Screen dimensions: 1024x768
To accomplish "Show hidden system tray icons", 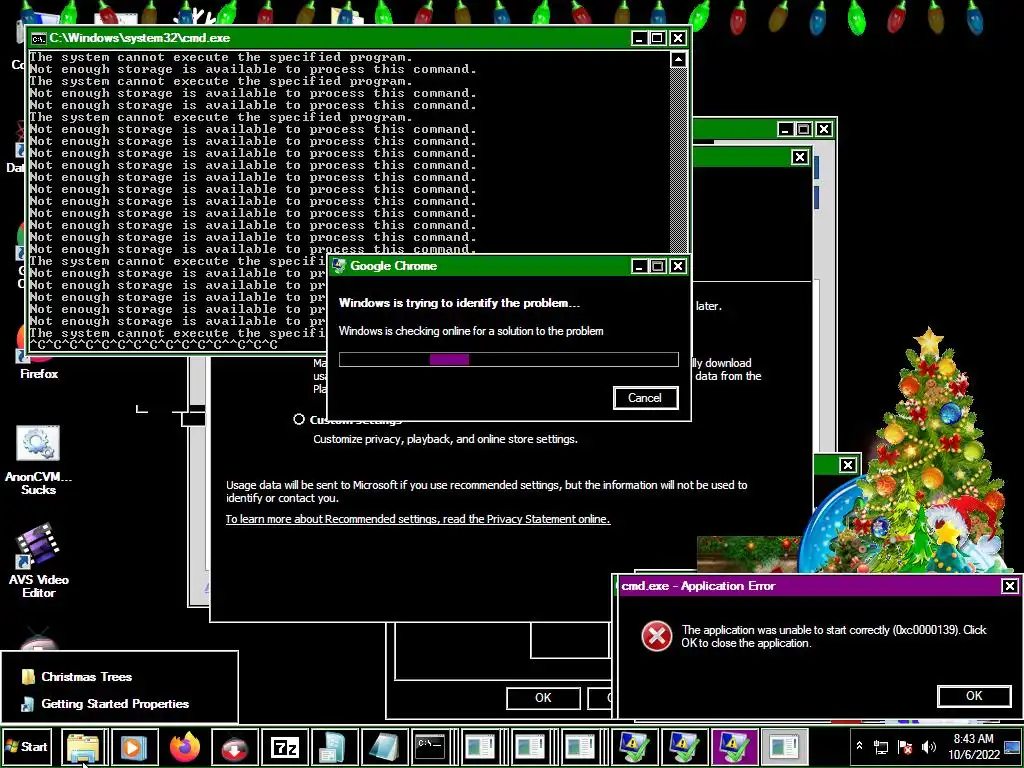I will [x=859, y=746].
